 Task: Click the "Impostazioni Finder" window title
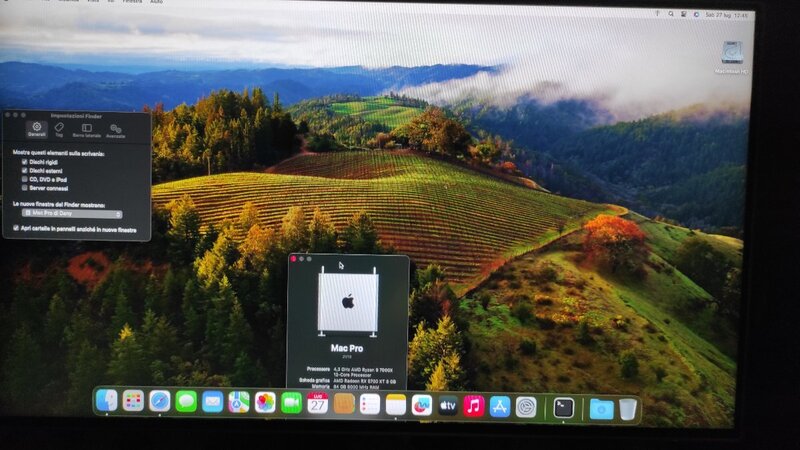coord(76,116)
